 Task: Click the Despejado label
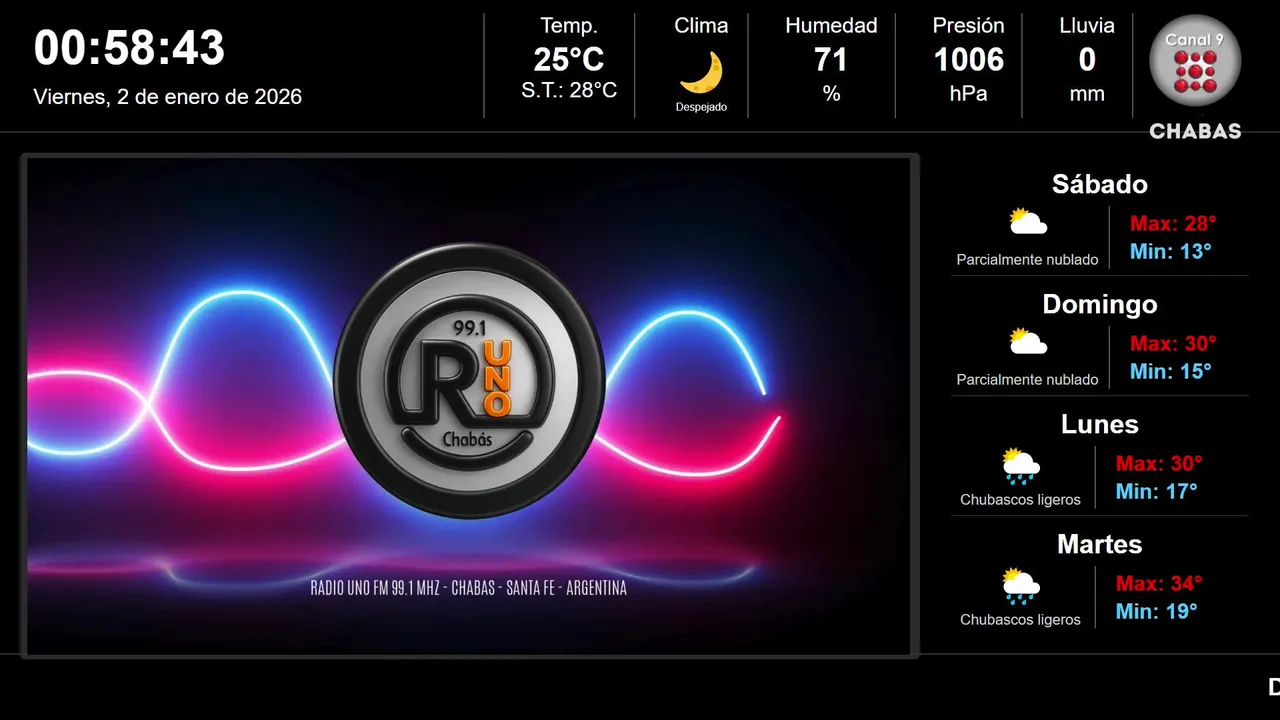click(x=701, y=107)
